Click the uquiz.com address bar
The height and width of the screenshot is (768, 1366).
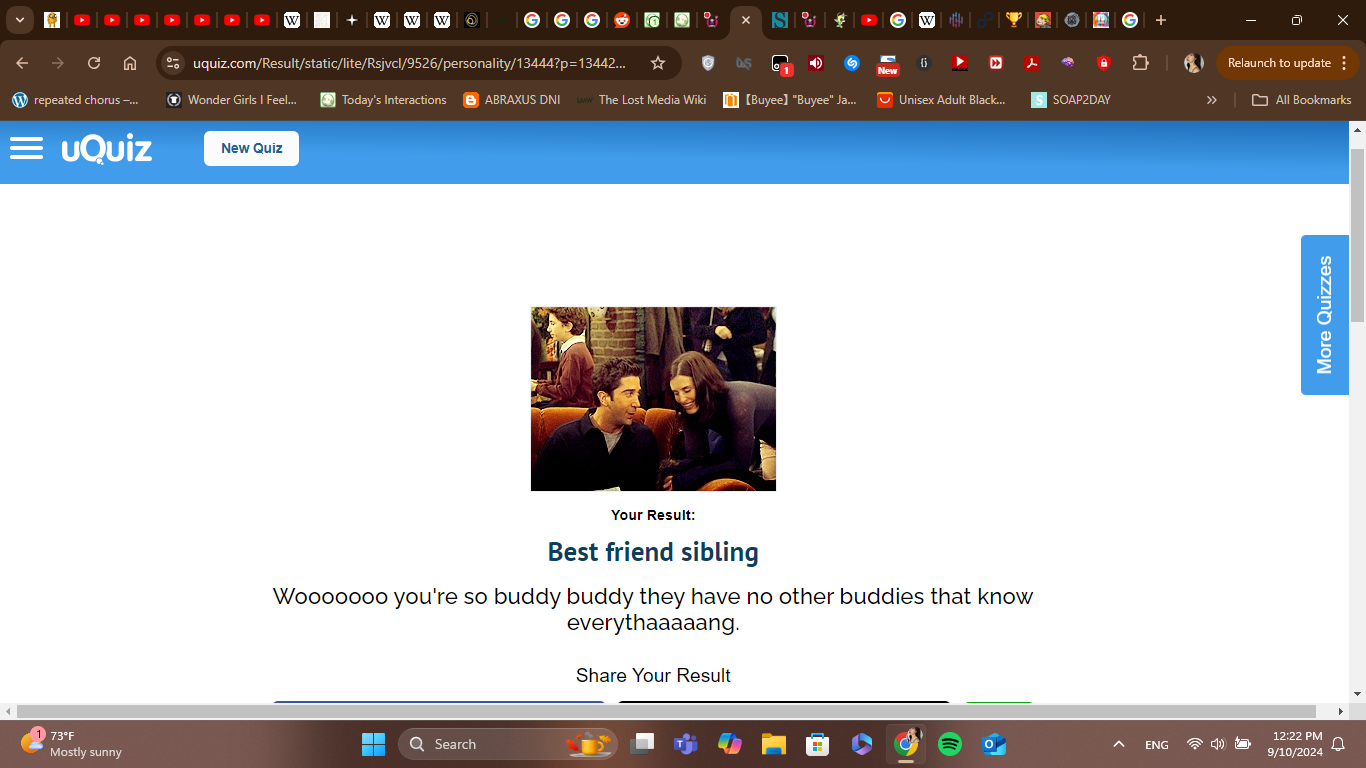(x=410, y=63)
